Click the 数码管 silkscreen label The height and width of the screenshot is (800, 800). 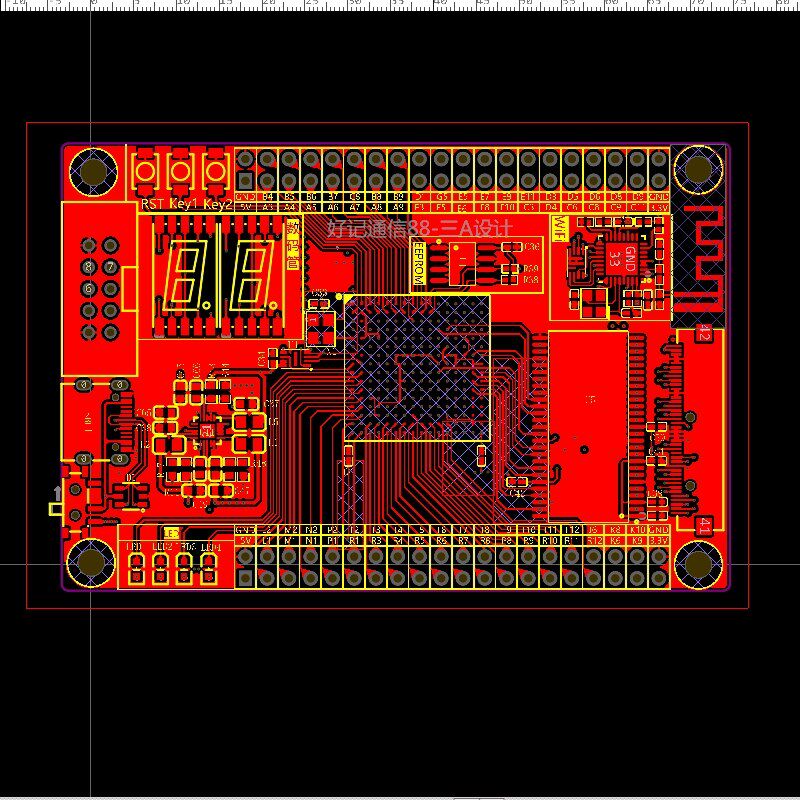point(293,245)
